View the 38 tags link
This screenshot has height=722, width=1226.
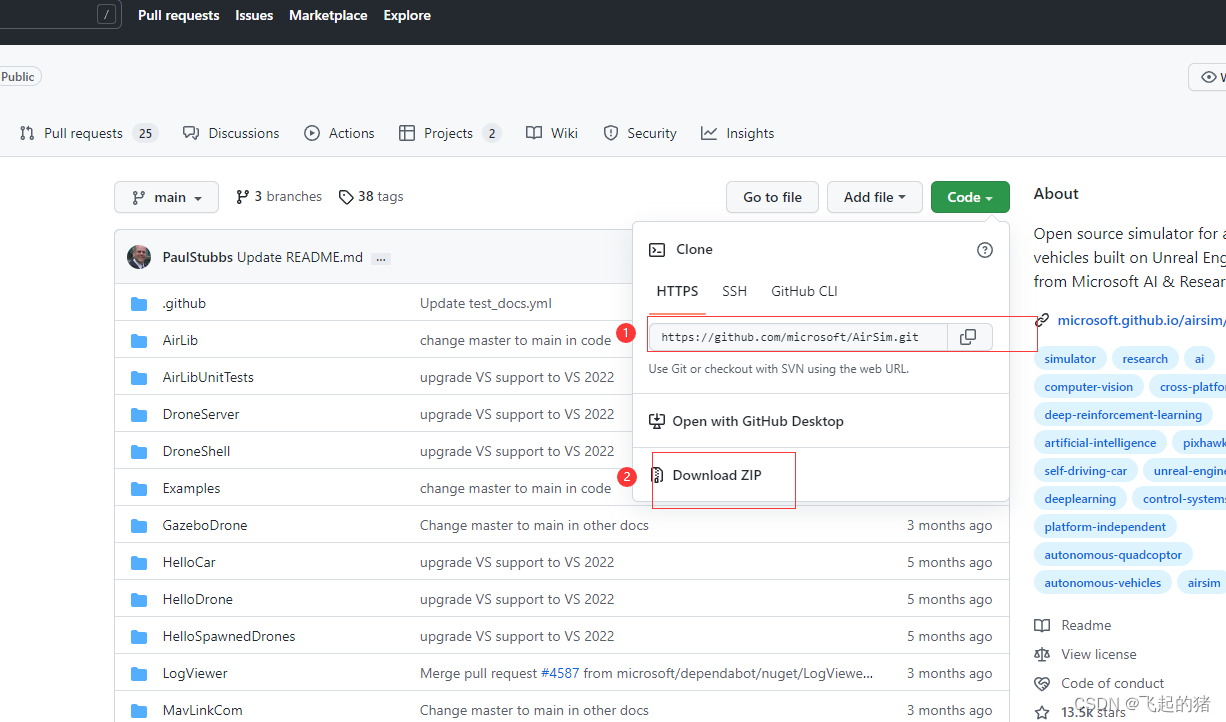371,197
